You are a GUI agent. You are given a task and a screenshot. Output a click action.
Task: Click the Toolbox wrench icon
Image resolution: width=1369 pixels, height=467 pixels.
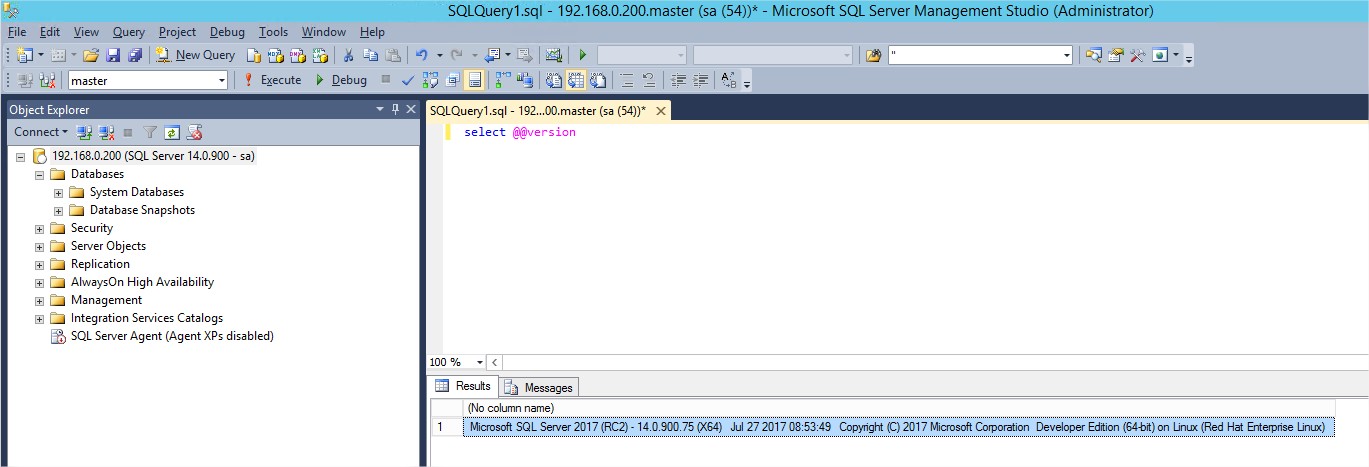[x=1138, y=55]
